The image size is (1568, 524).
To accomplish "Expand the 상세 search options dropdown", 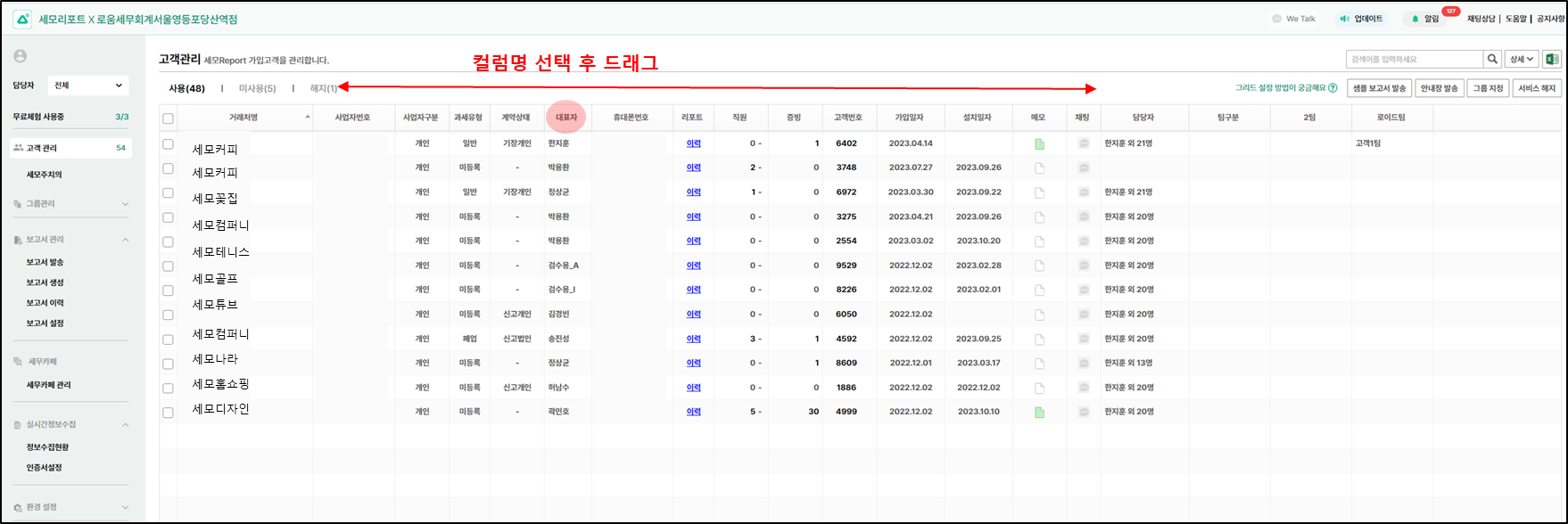I will coord(1521,60).
